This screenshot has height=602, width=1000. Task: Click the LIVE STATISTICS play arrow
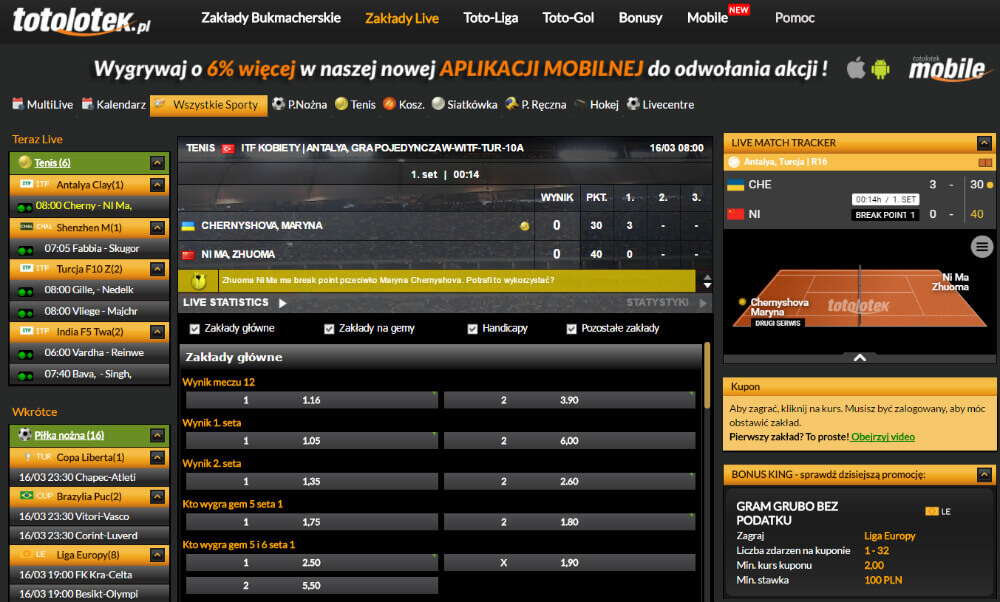coord(283,303)
